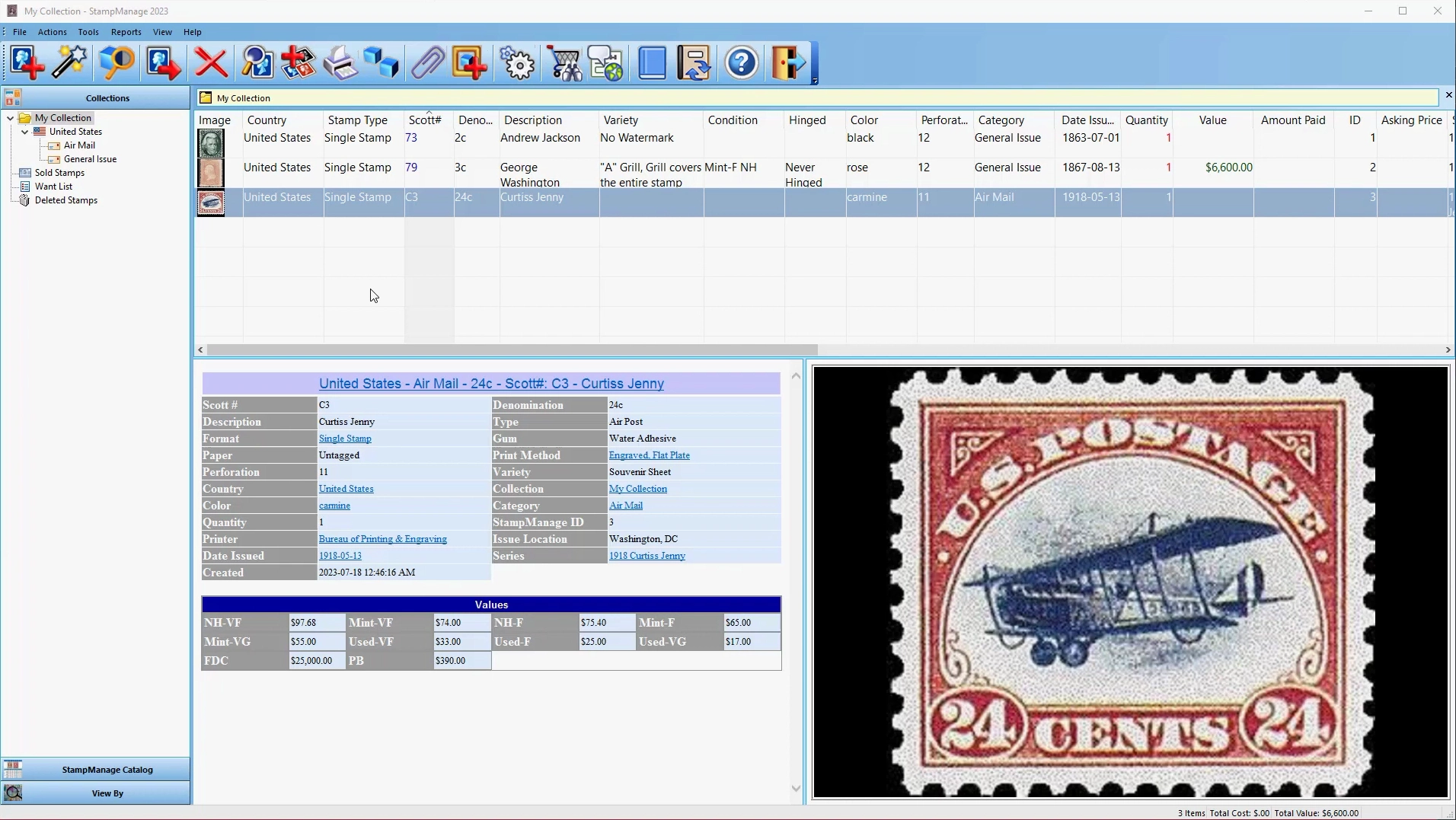Click the Curtiss Jenny stamp thumbnail image
This screenshot has width=1456, height=820.
[x=212, y=203]
